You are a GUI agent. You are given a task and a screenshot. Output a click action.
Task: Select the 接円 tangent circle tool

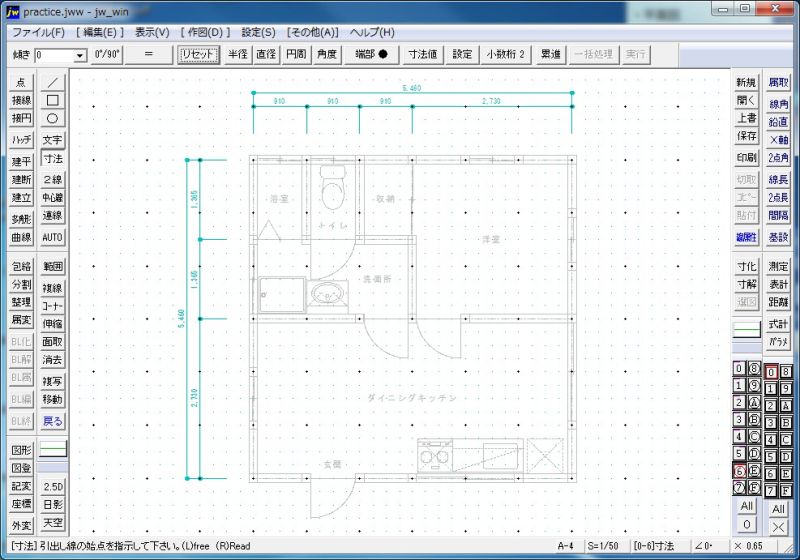point(21,118)
